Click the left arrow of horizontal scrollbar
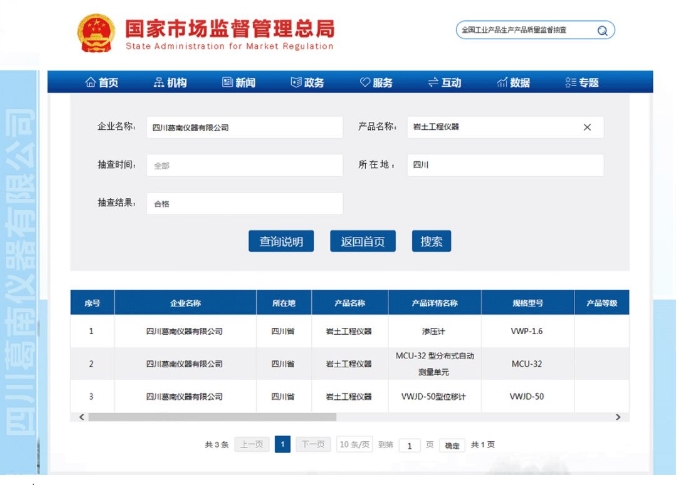The image size is (696, 485). [82, 417]
